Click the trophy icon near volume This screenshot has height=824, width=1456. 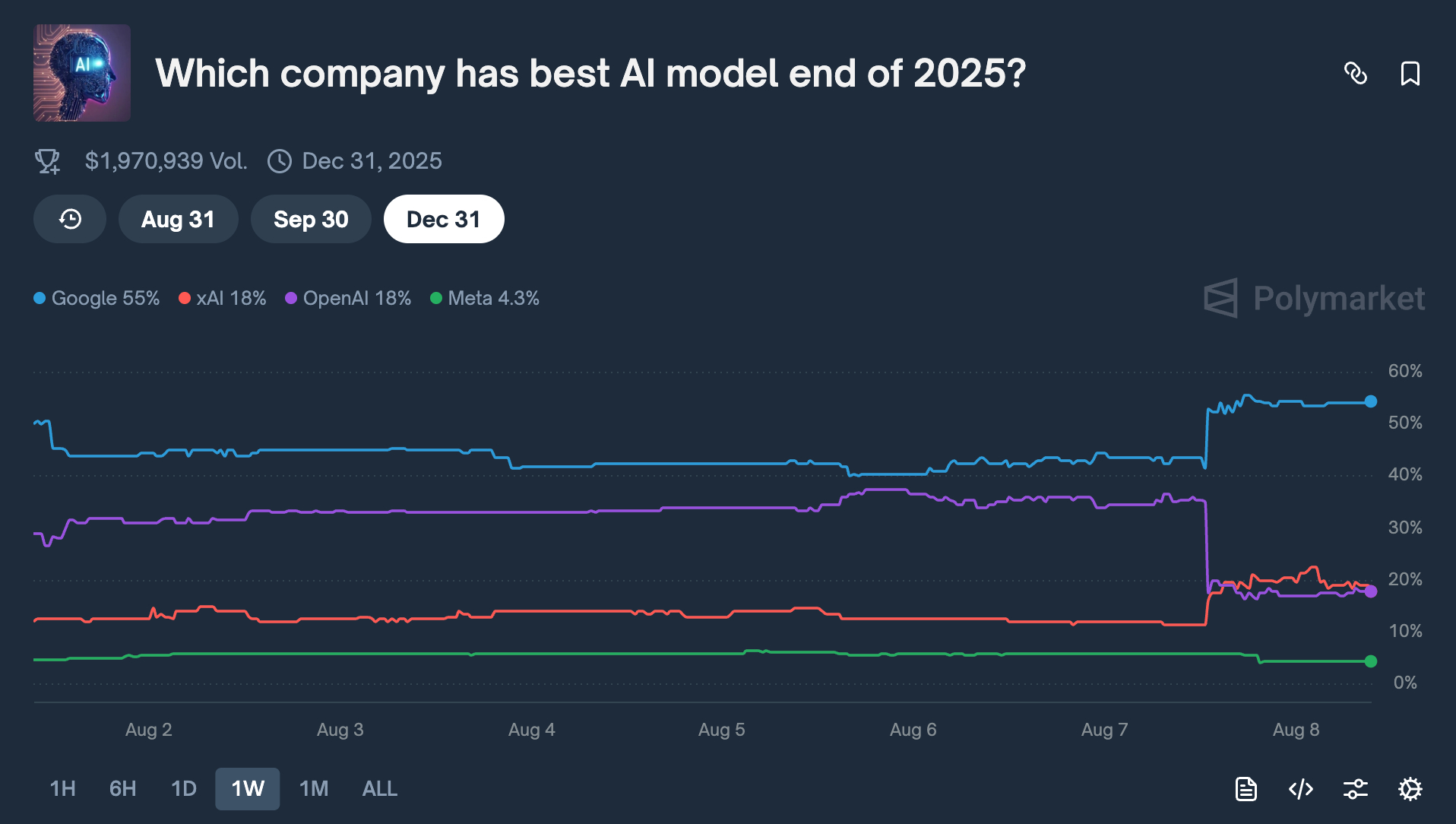[x=48, y=161]
